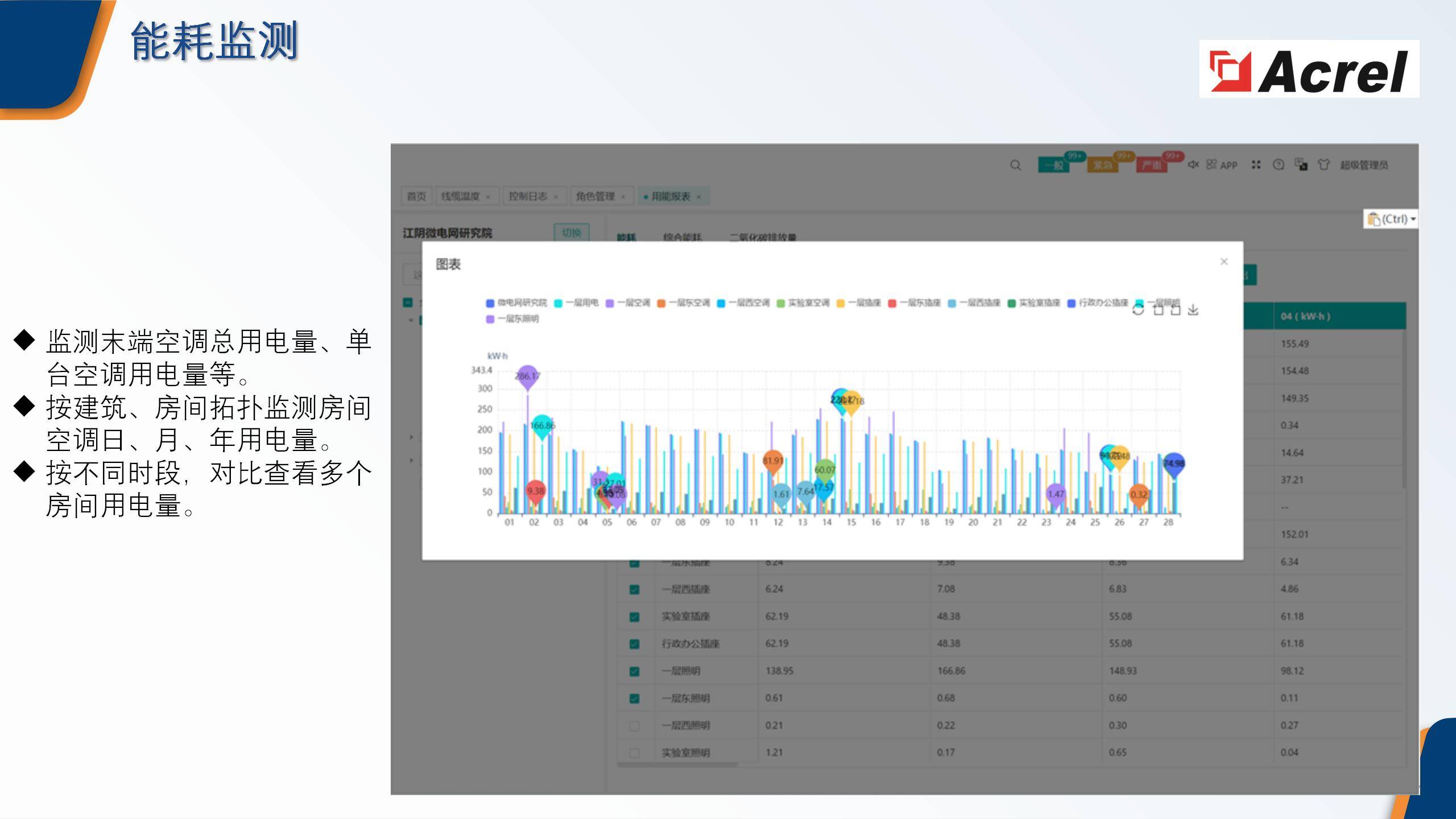Switch to the 角色管理 tab
Image resolution: width=1456 pixels, height=819 pixels.
tap(595, 196)
